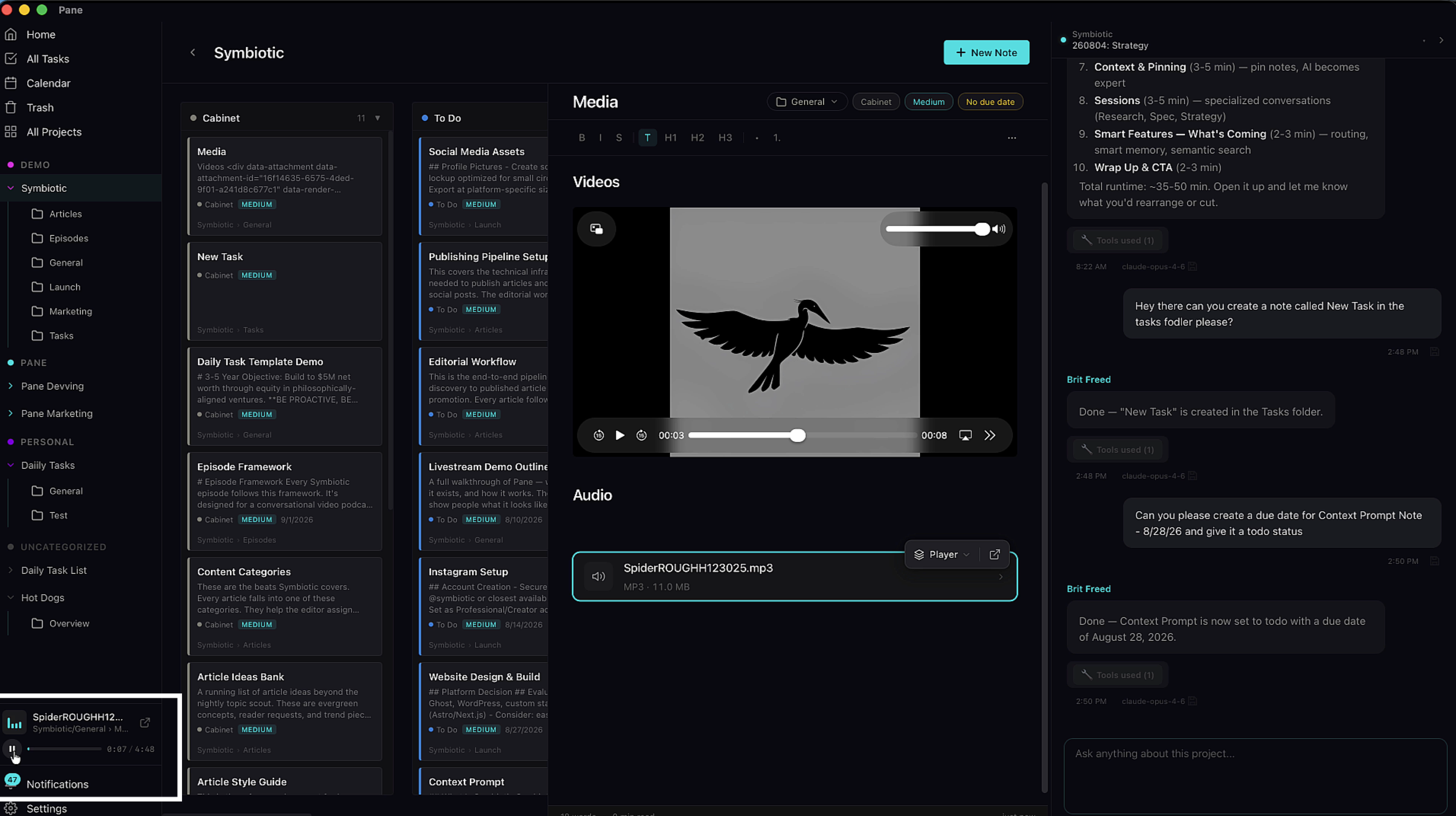Open the General folder dropdown

pyautogui.click(x=806, y=102)
